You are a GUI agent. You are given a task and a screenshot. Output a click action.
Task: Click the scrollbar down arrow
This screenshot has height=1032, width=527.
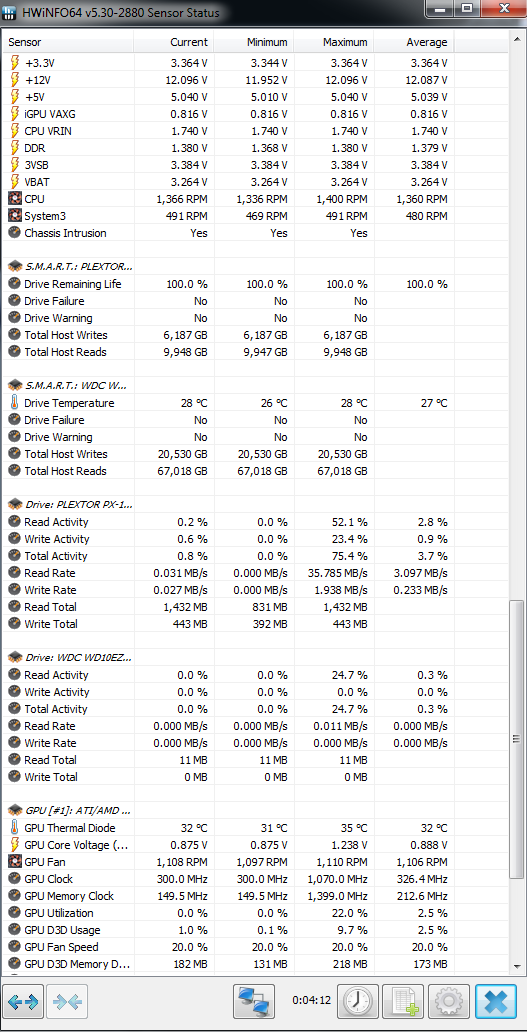coord(518,966)
